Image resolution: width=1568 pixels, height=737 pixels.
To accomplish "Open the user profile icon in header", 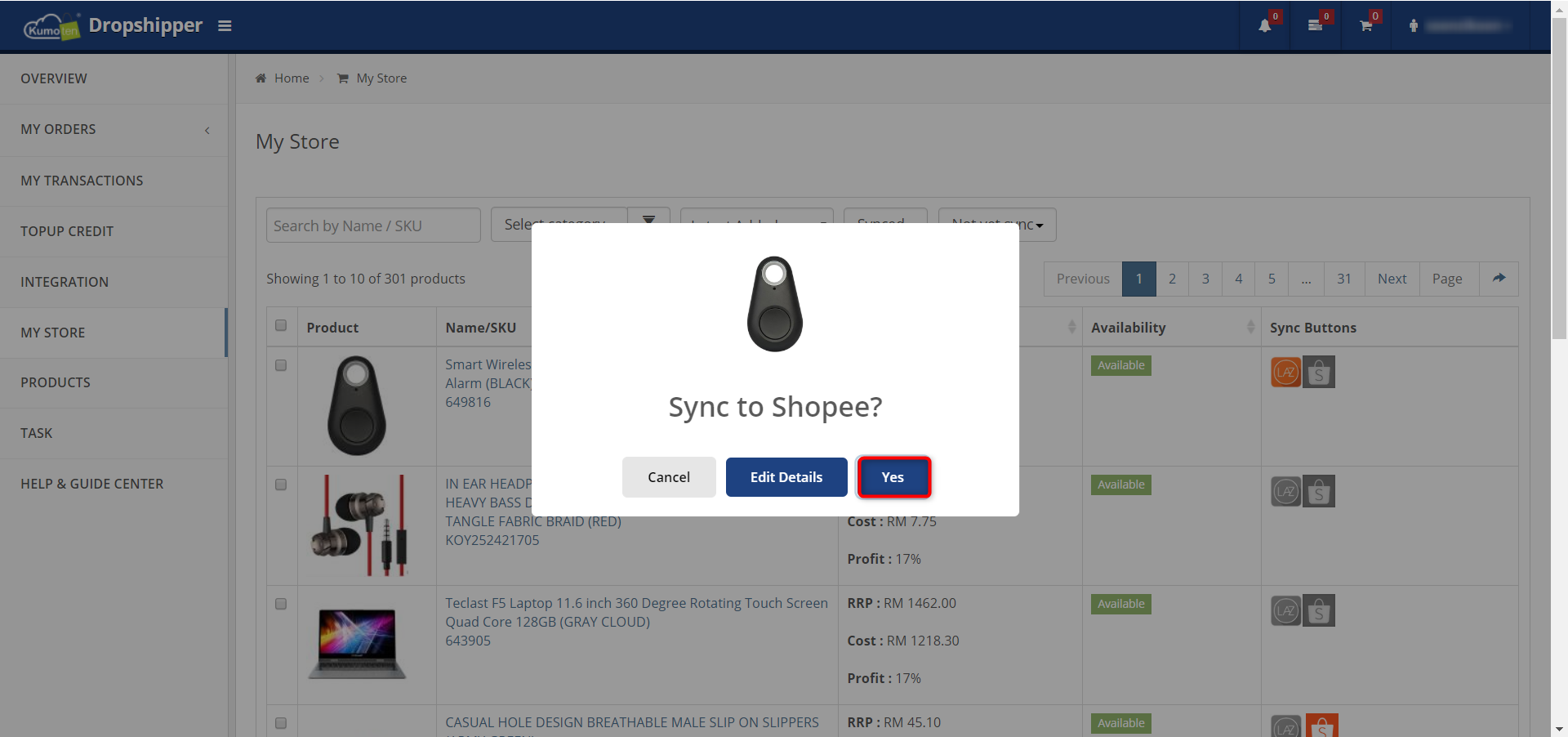I will 1414,26.
